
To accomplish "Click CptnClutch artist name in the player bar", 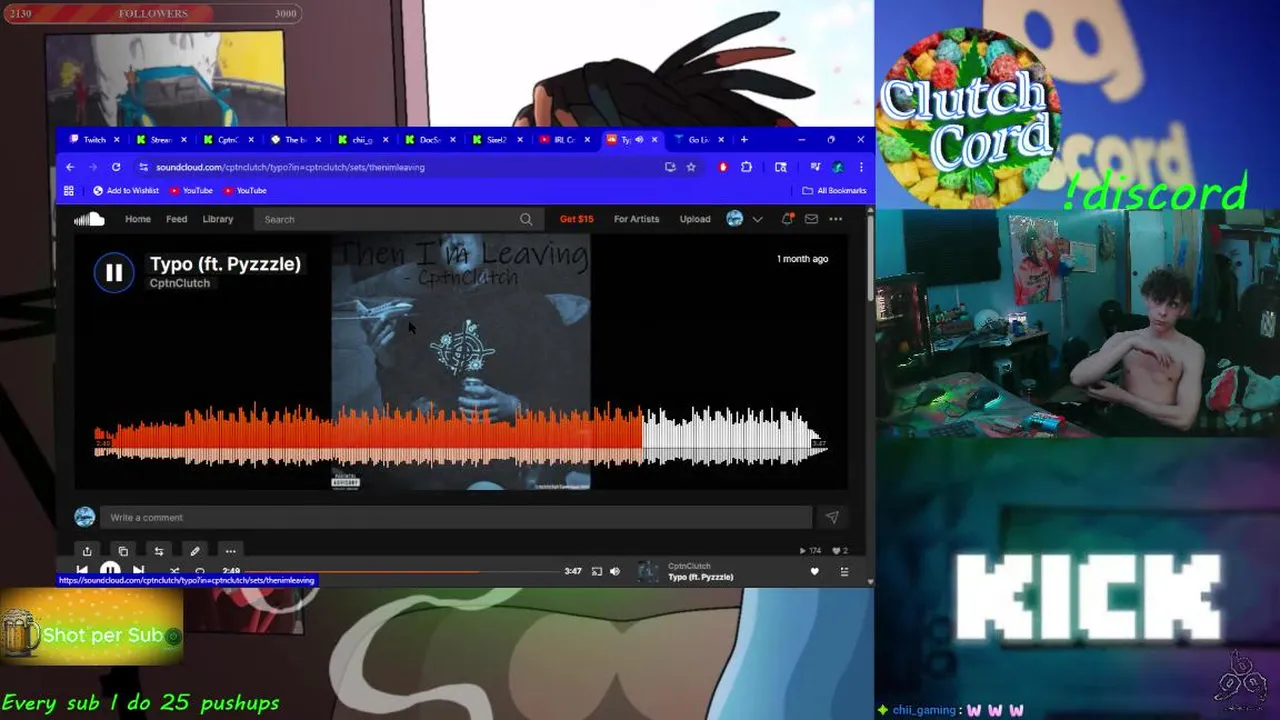I will point(689,566).
